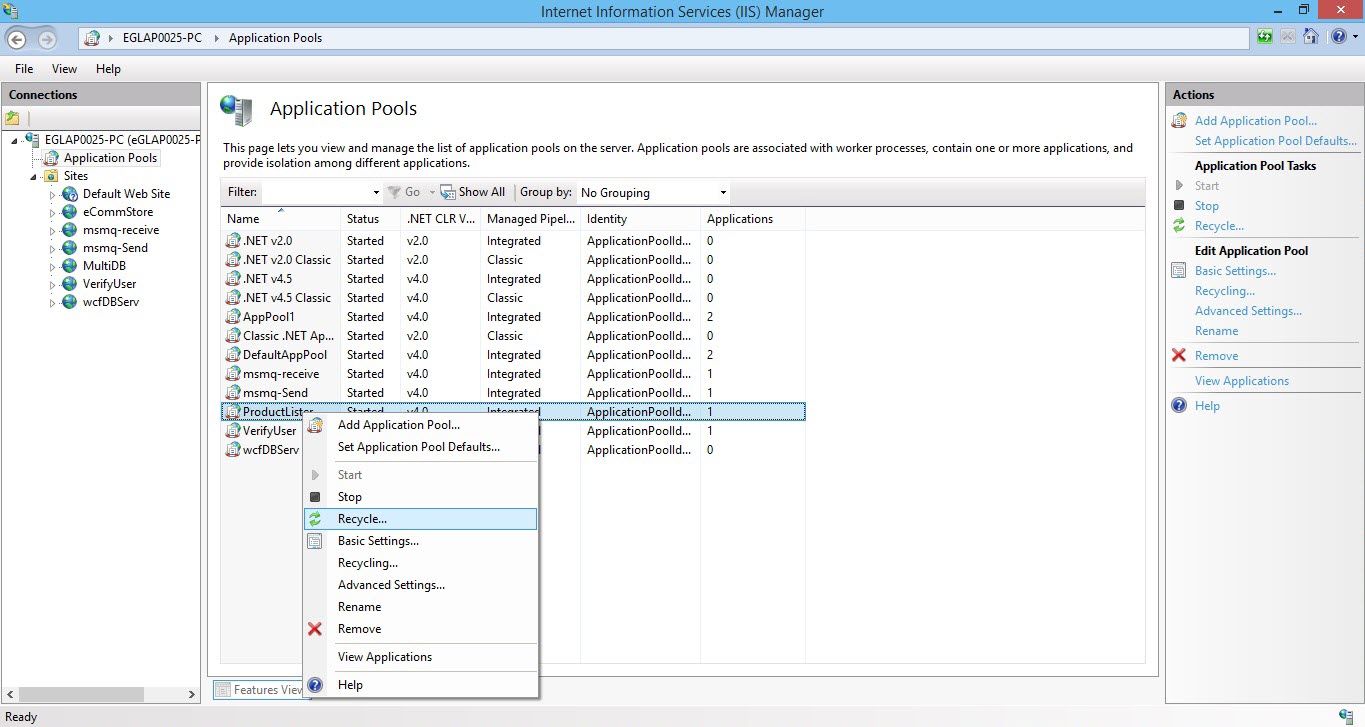1365x727 pixels.
Task: Select the msmq-receive application pool row
Action: click(513, 374)
